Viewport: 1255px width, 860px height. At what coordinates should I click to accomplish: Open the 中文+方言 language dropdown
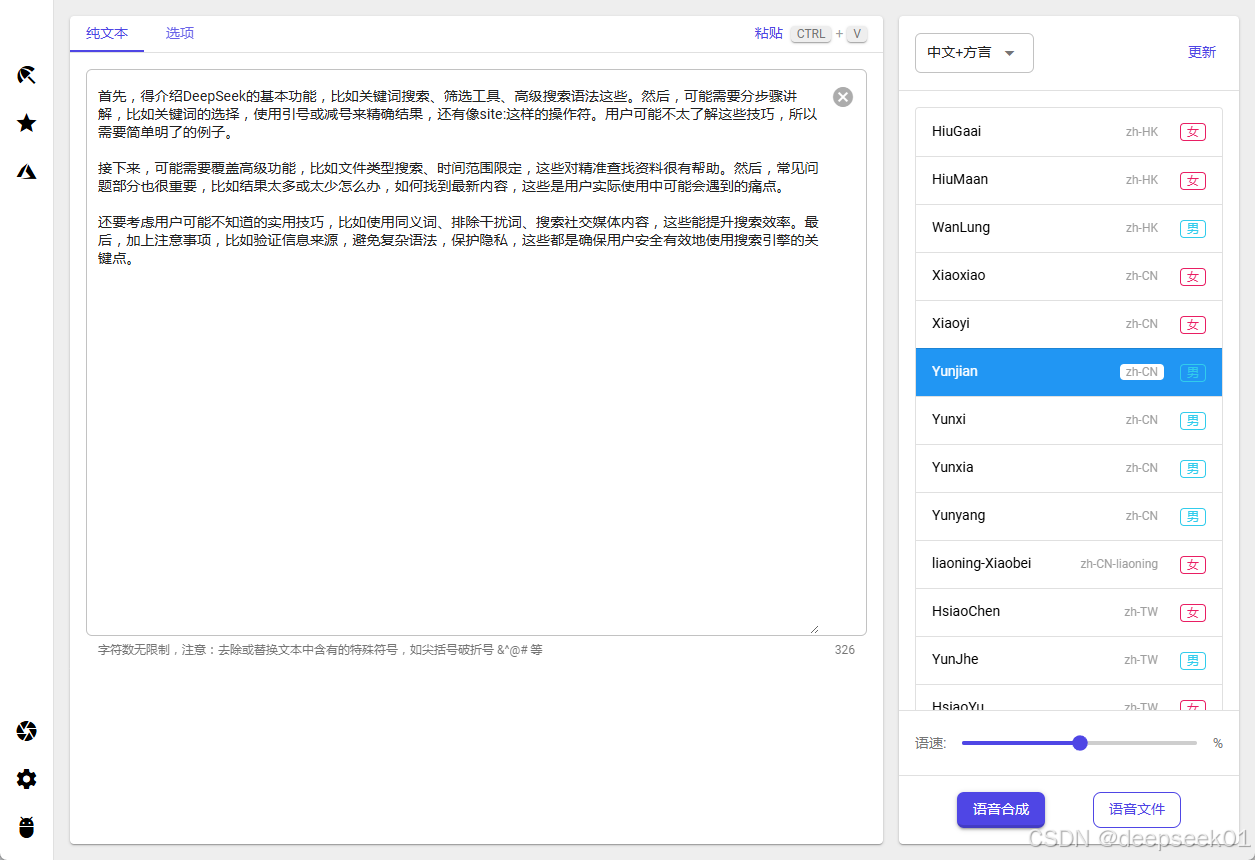(974, 53)
